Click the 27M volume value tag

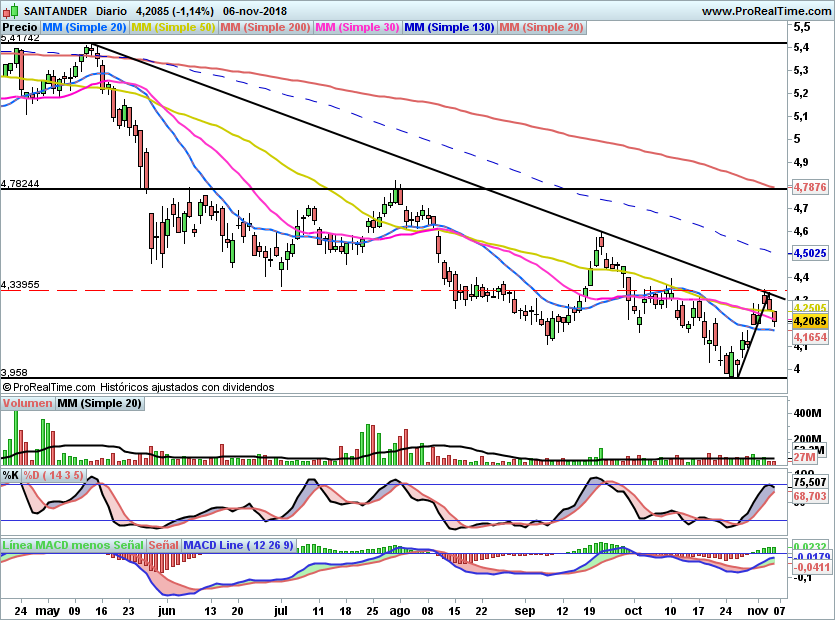805,457
